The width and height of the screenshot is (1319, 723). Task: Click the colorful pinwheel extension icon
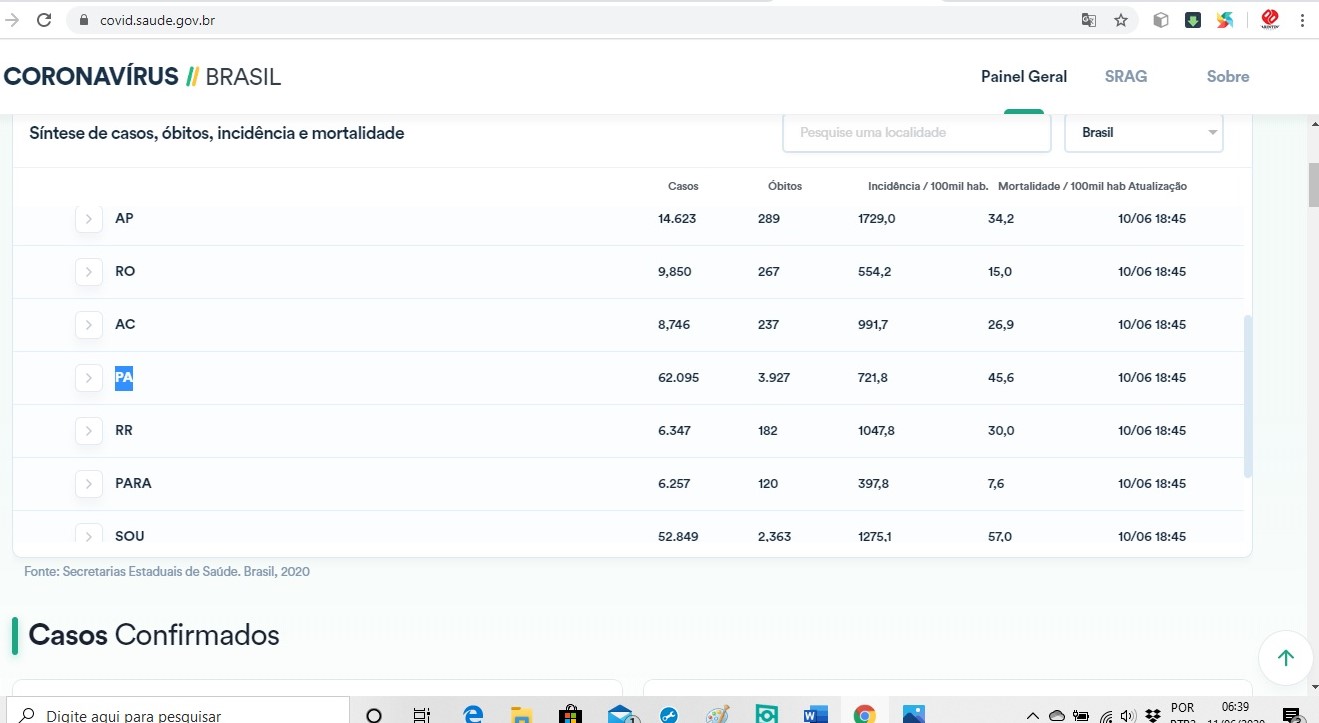pos(1225,20)
